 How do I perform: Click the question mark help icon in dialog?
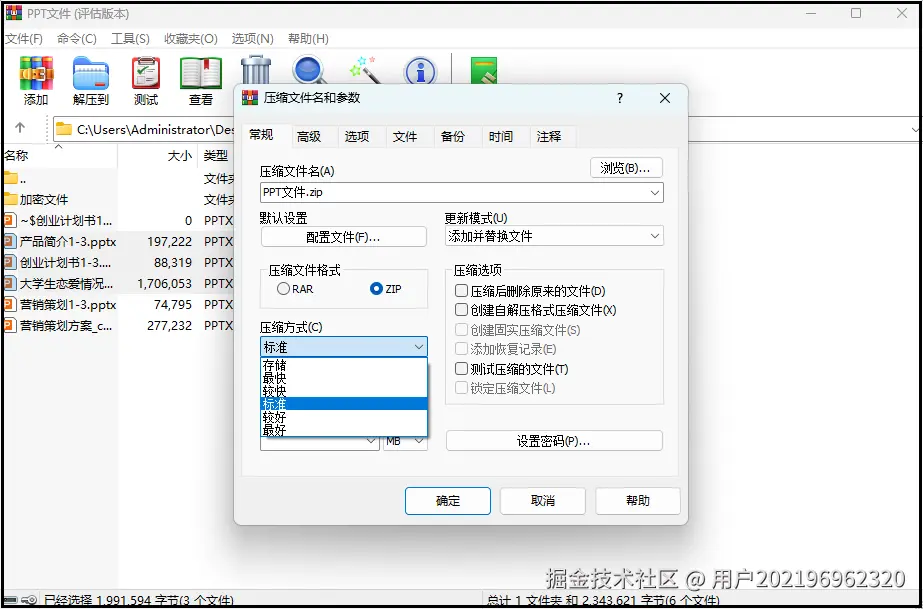coord(620,98)
